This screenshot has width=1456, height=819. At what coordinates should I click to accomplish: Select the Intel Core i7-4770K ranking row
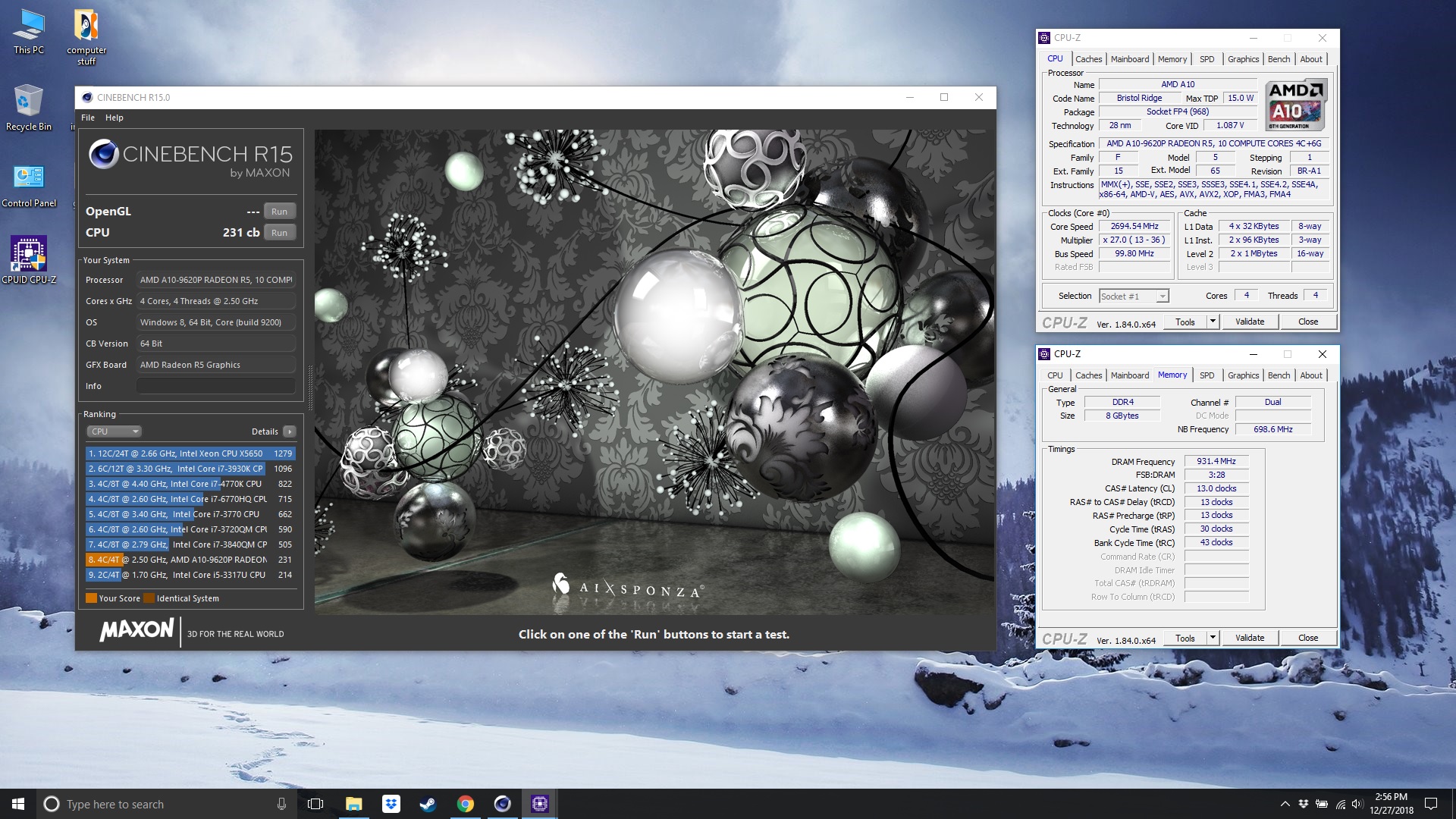(x=190, y=484)
